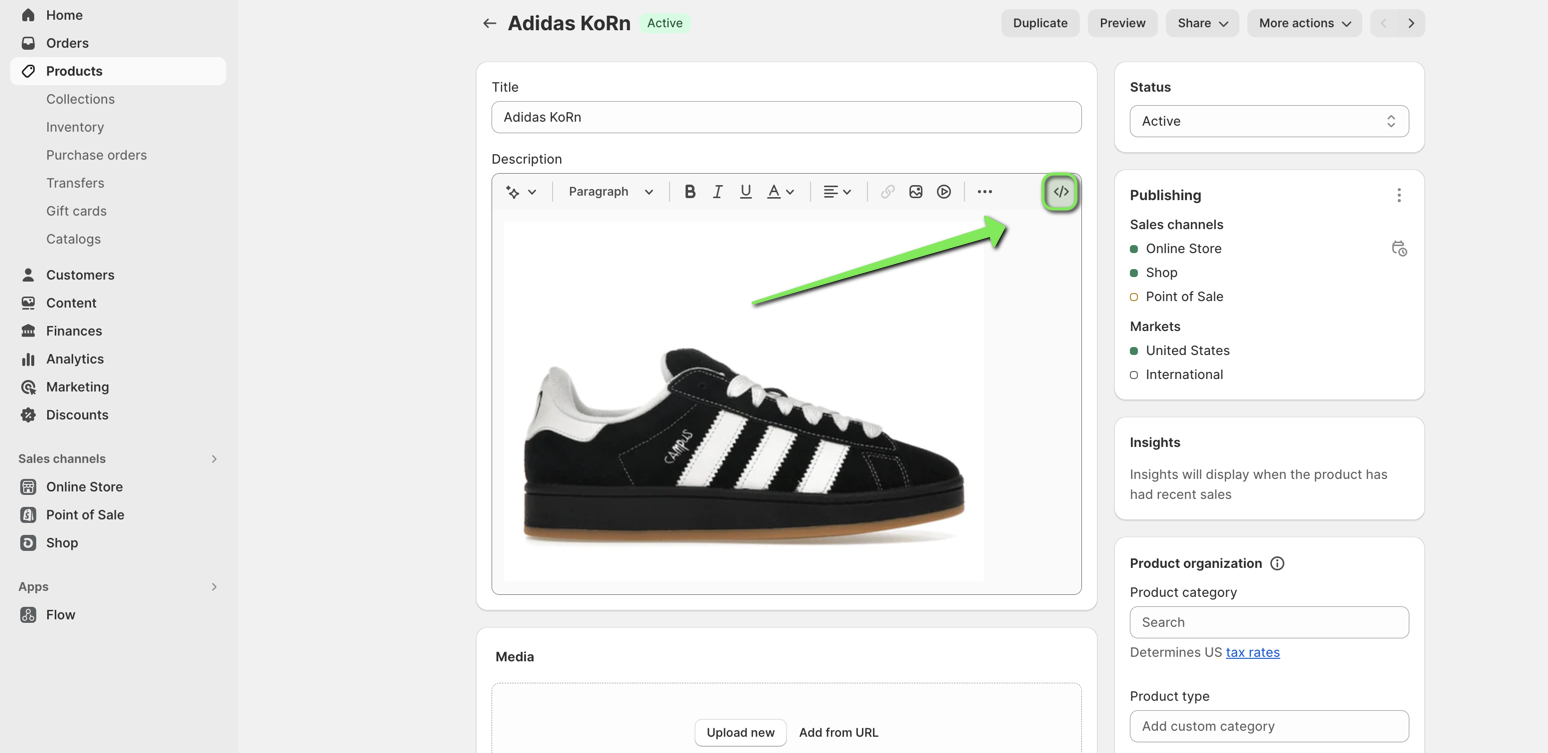Image resolution: width=1548 pixels, height=753 pixels.
Task: Open Inventory in the sidebar
Action: [x=75, y=127]
